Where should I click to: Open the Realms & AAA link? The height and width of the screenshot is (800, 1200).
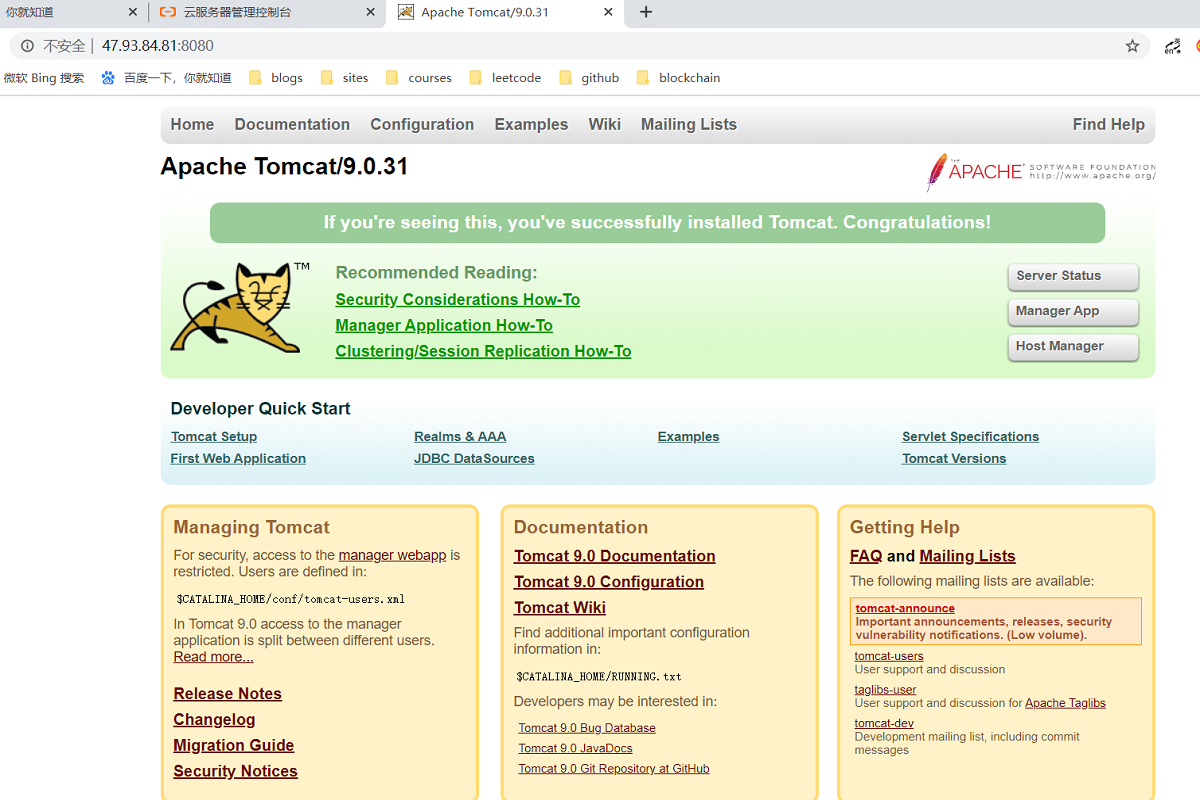tap(460, 437)
